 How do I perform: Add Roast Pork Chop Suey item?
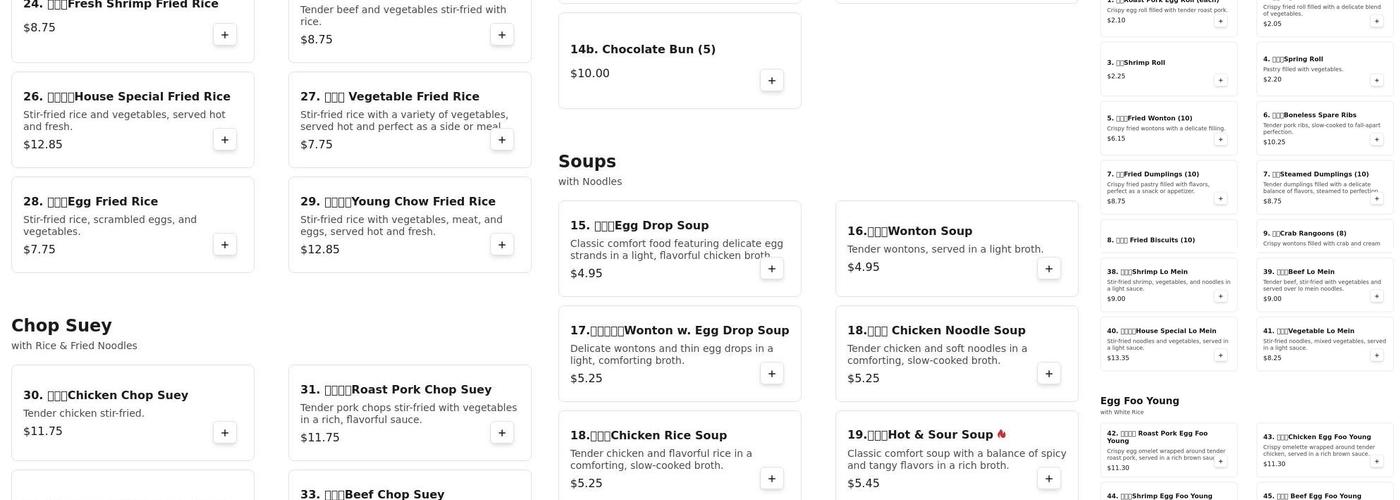point(502,433)
